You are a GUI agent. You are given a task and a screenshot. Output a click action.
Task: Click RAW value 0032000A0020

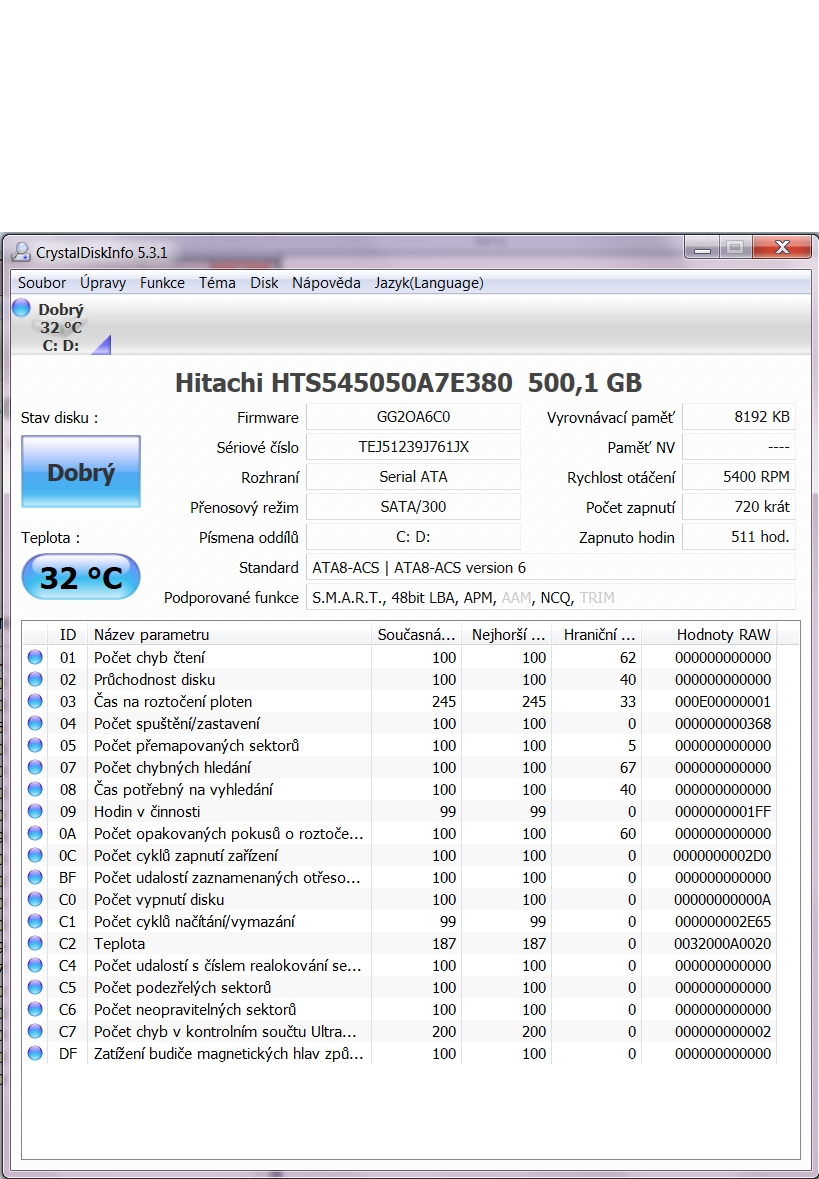click(x=723, y=943)
